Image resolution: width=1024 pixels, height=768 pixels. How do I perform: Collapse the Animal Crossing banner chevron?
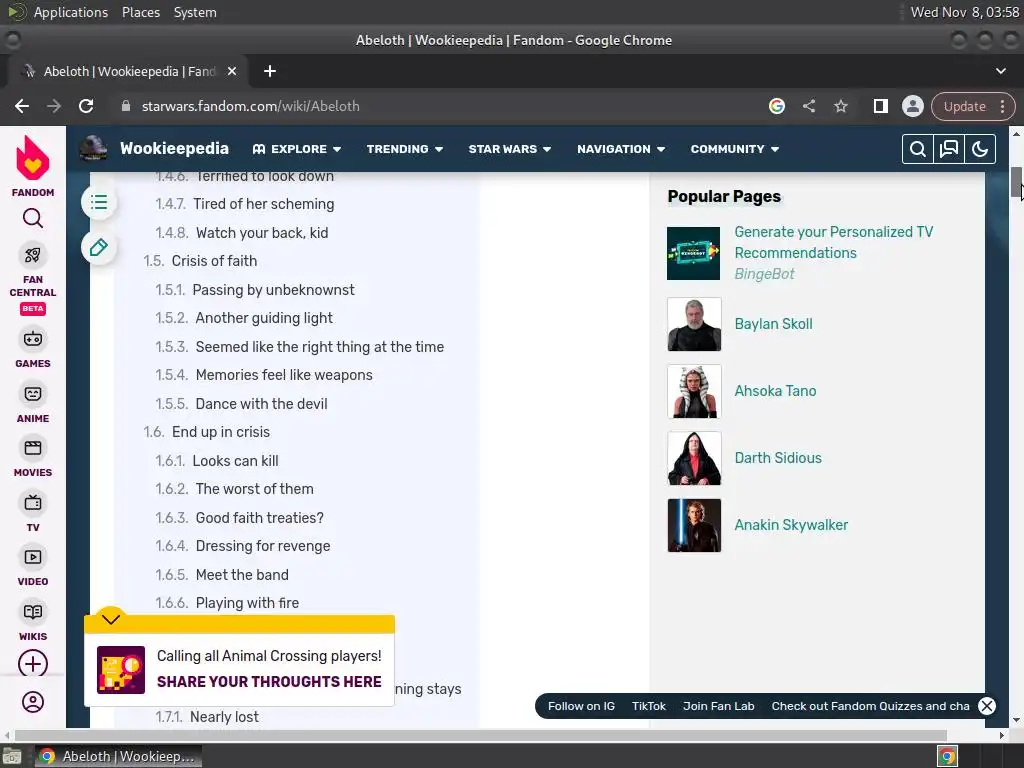pos(111,619)
